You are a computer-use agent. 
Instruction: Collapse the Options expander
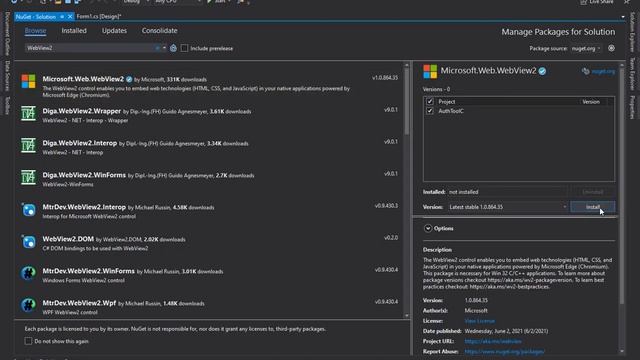point(428,228)
